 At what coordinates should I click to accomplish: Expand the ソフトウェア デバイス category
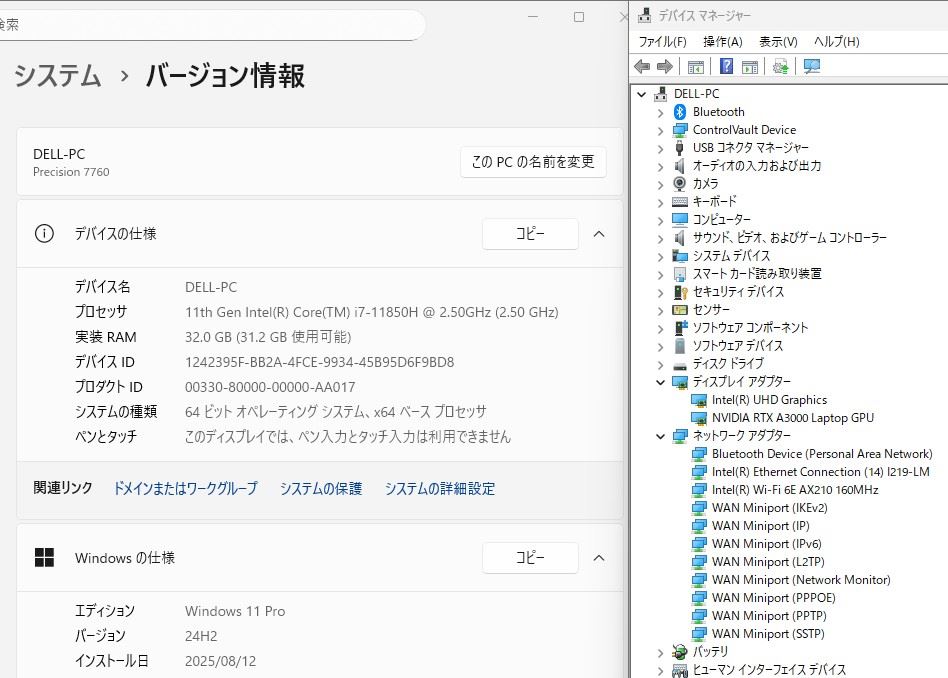coord(660,347)
